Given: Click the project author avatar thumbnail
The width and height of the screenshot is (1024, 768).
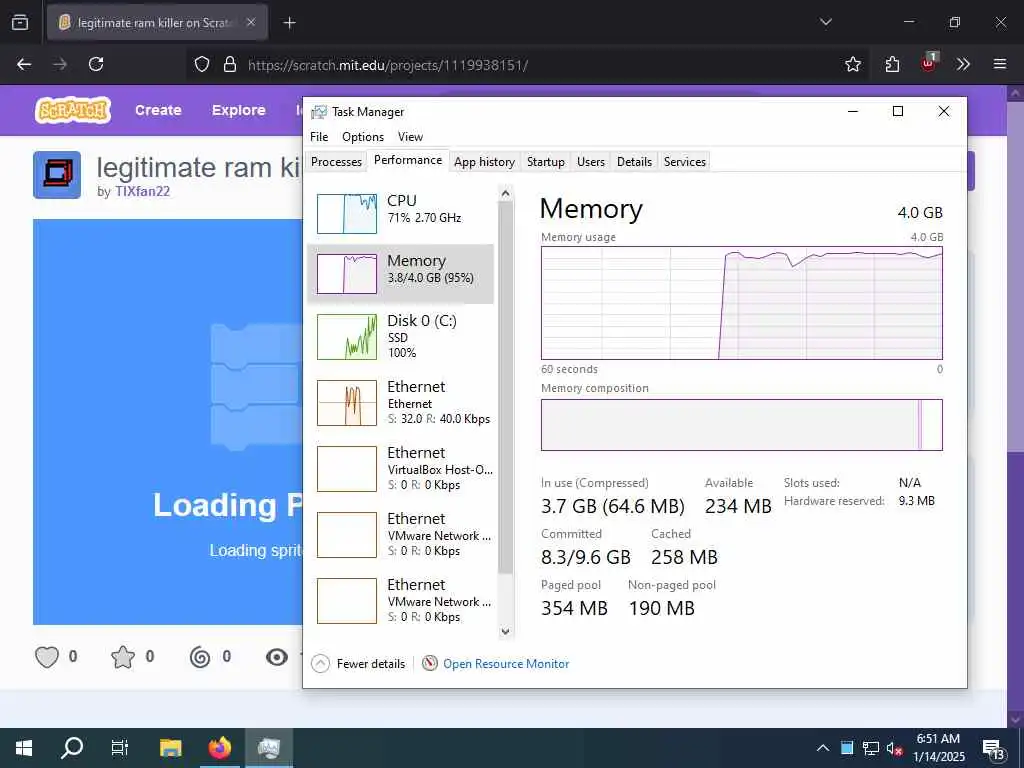Looking at the screenshot, I should (57, 174).
